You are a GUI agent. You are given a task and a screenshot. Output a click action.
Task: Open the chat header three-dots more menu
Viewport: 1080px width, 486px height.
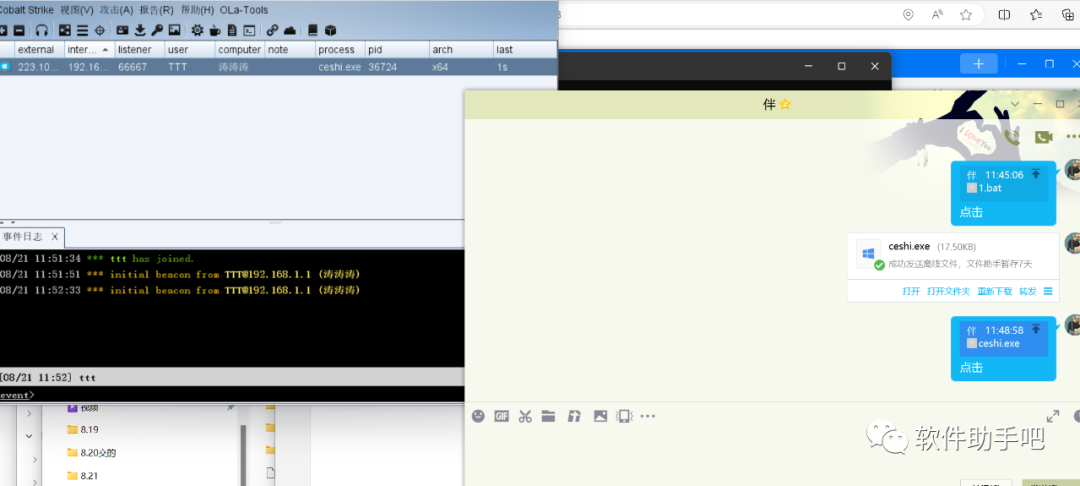tap(1072, 136)
